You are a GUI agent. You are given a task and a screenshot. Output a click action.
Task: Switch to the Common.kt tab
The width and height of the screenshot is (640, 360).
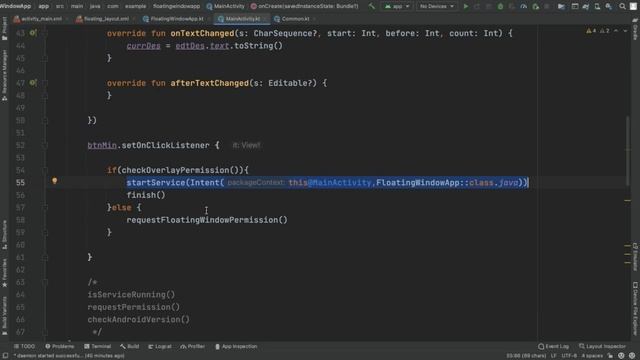tap(293, 19)
